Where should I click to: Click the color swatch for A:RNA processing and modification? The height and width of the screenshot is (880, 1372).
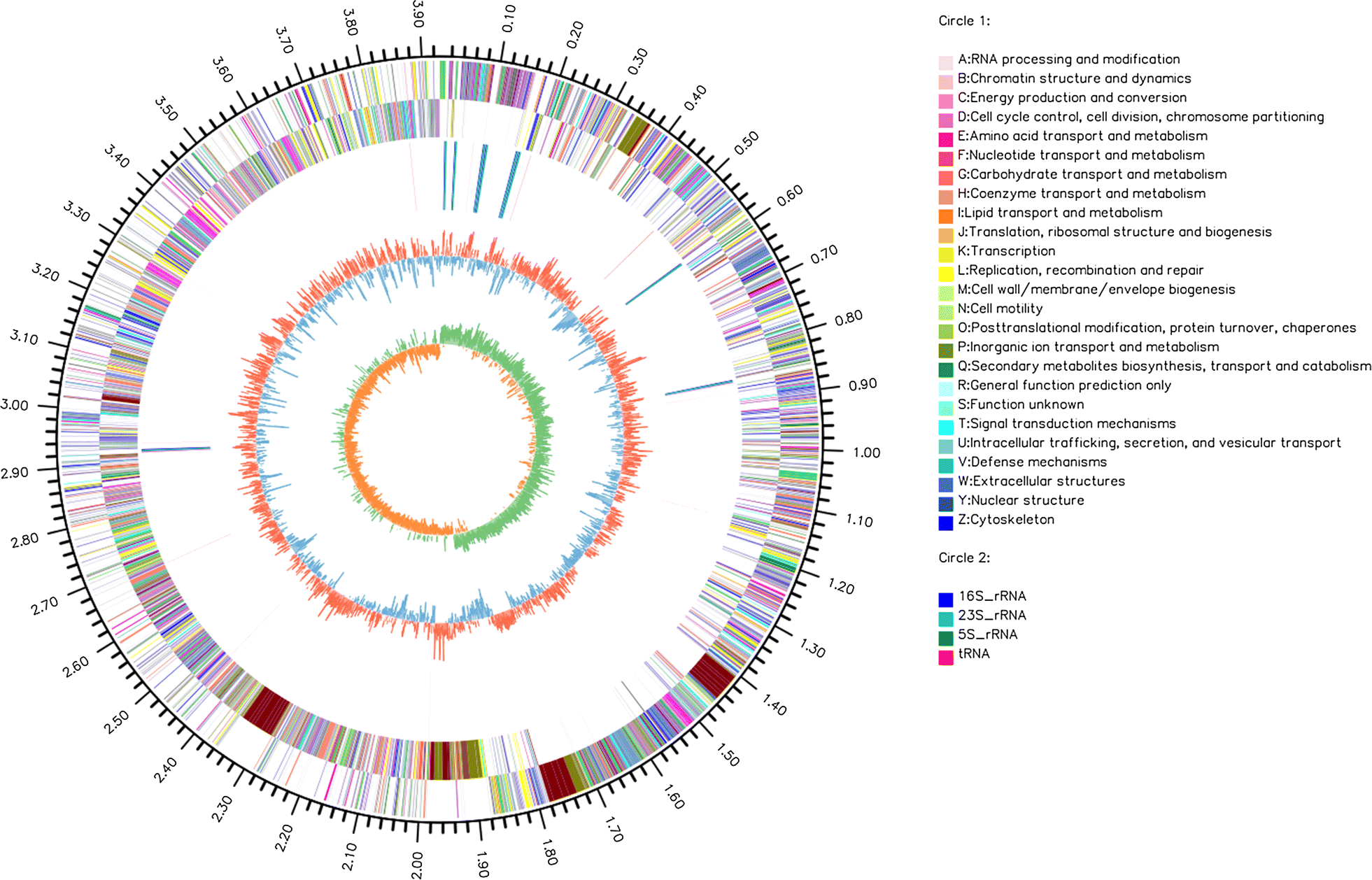coord(945,63)
